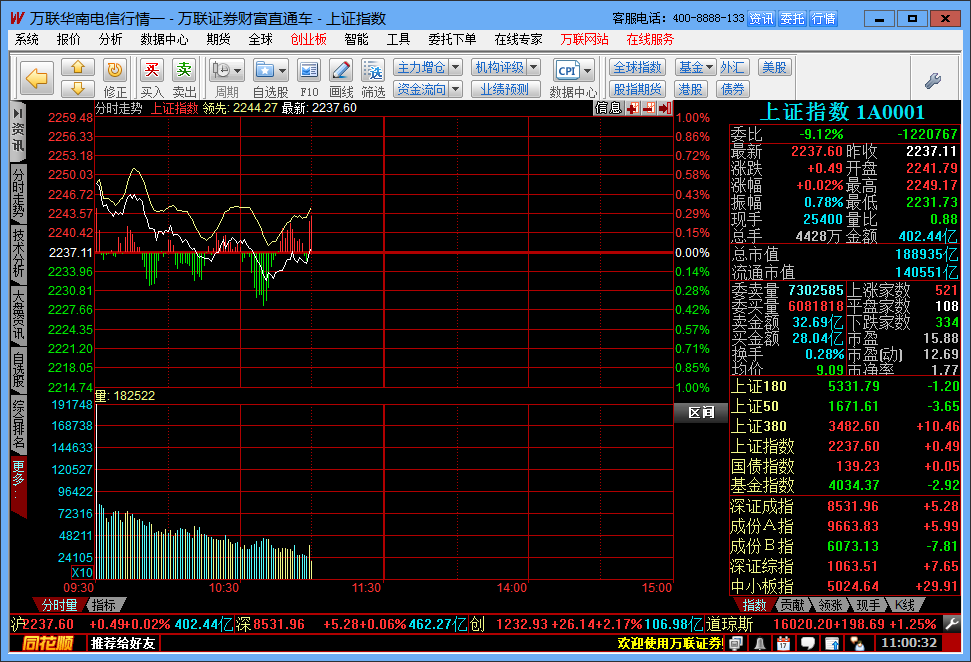Select the 画线 pencil drawing tool
The height and width of the screenshot is (662, 971).
coord(341,70)
